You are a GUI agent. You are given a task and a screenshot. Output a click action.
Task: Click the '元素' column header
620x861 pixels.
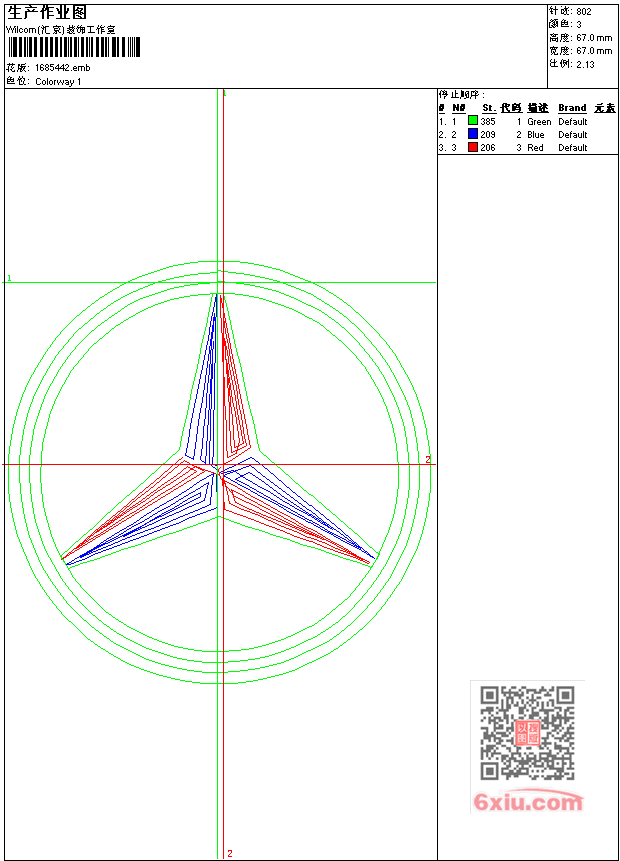click(605, 108)
